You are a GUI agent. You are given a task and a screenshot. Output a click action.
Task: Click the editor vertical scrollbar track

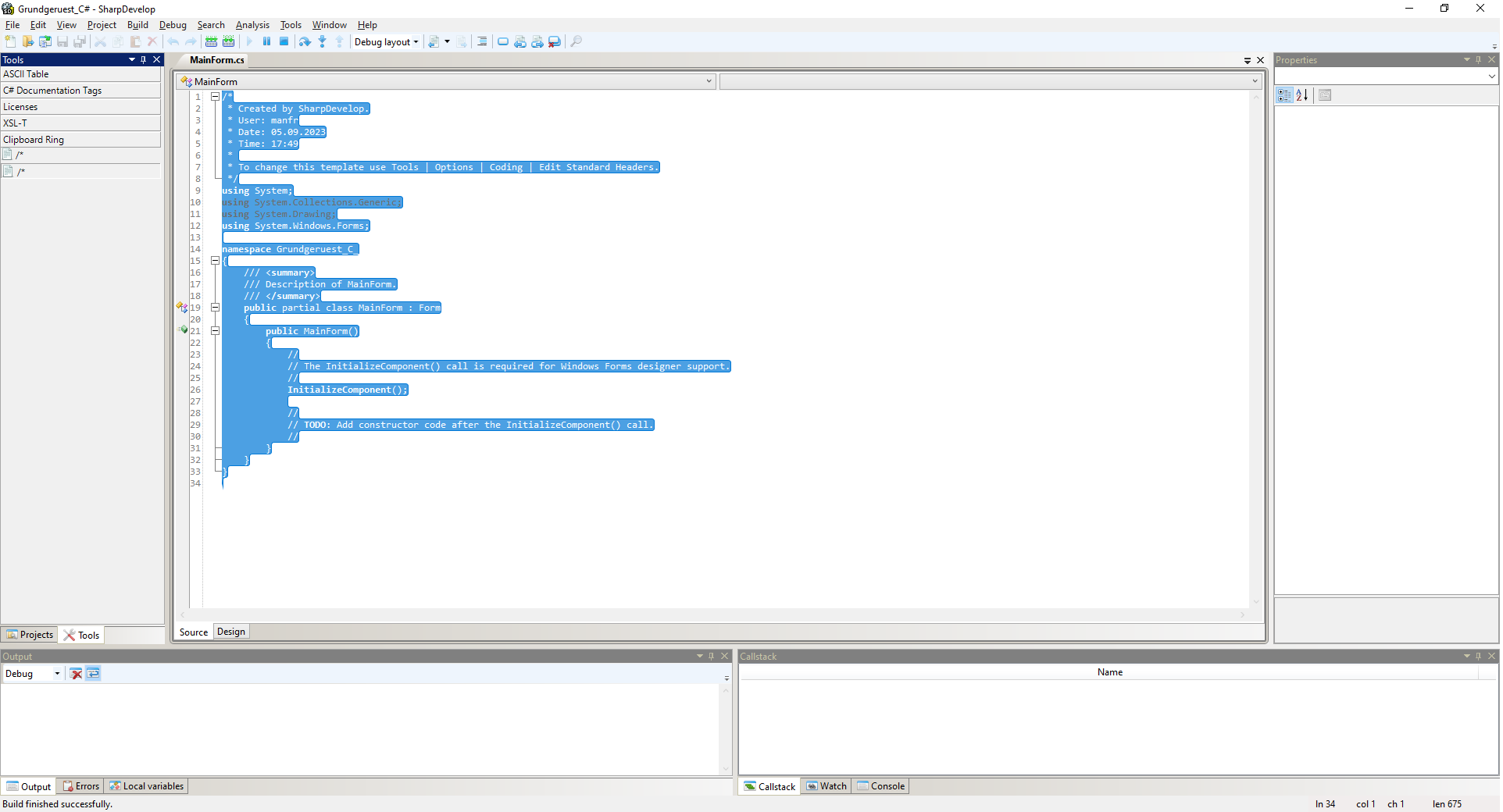pyautogui.click(x=1257, y=351)
